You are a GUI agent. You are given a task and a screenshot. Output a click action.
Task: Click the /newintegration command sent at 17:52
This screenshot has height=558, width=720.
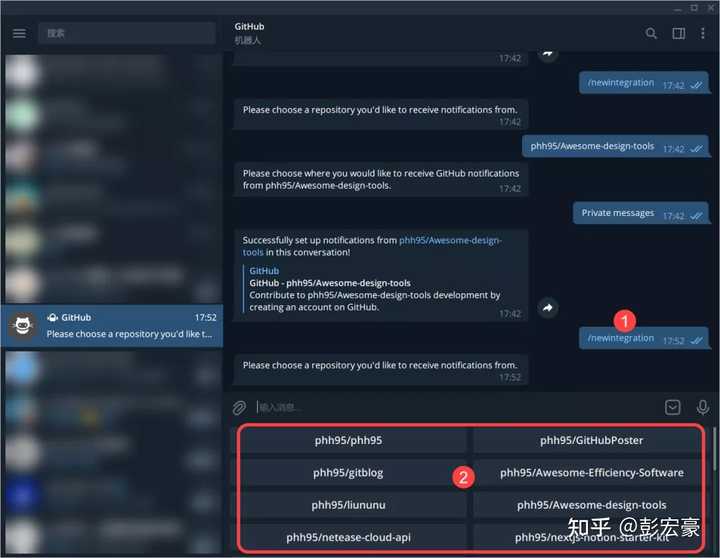(x=644, y=338)
